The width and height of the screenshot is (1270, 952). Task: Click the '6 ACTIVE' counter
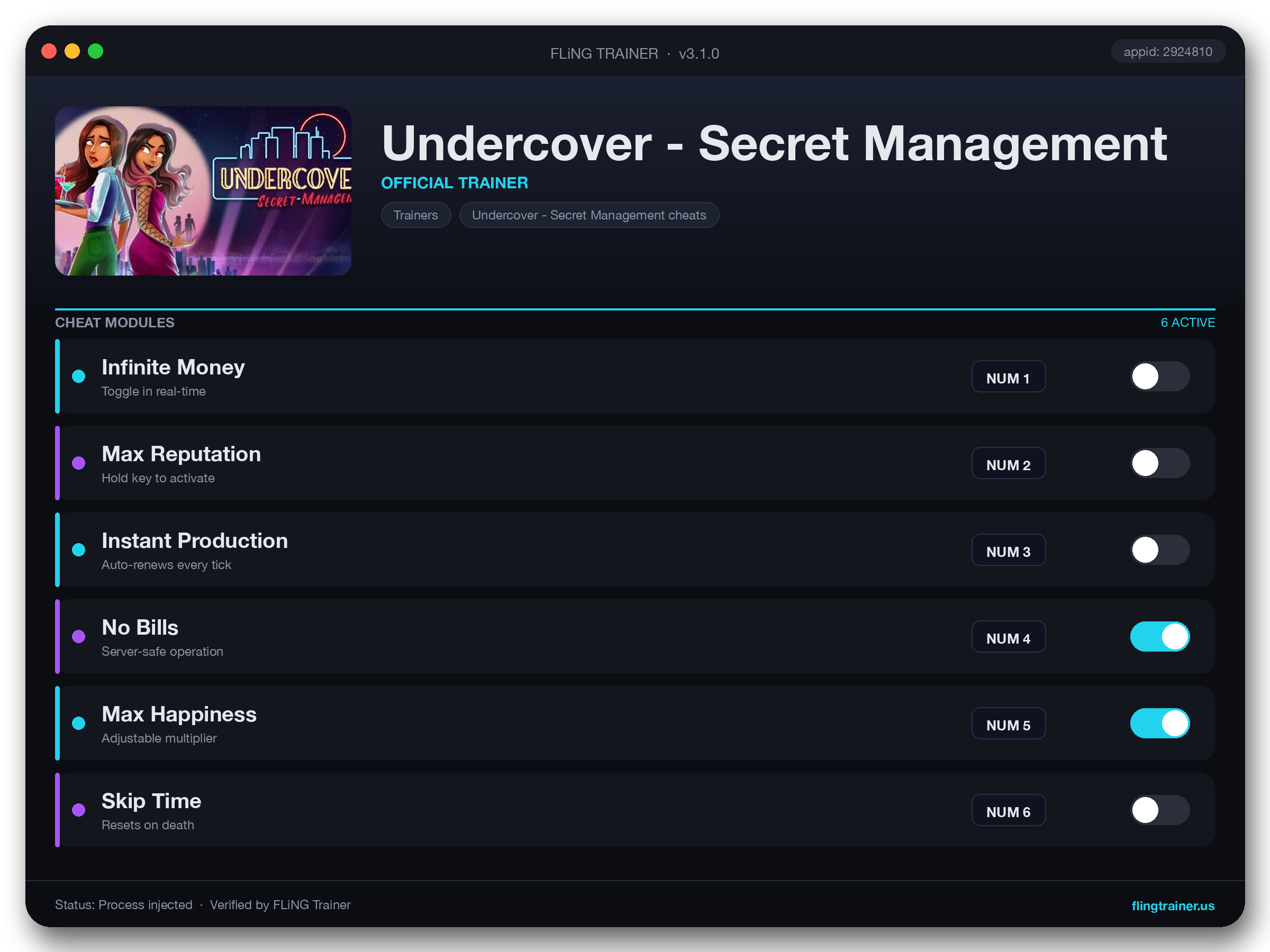point(1188,323)
